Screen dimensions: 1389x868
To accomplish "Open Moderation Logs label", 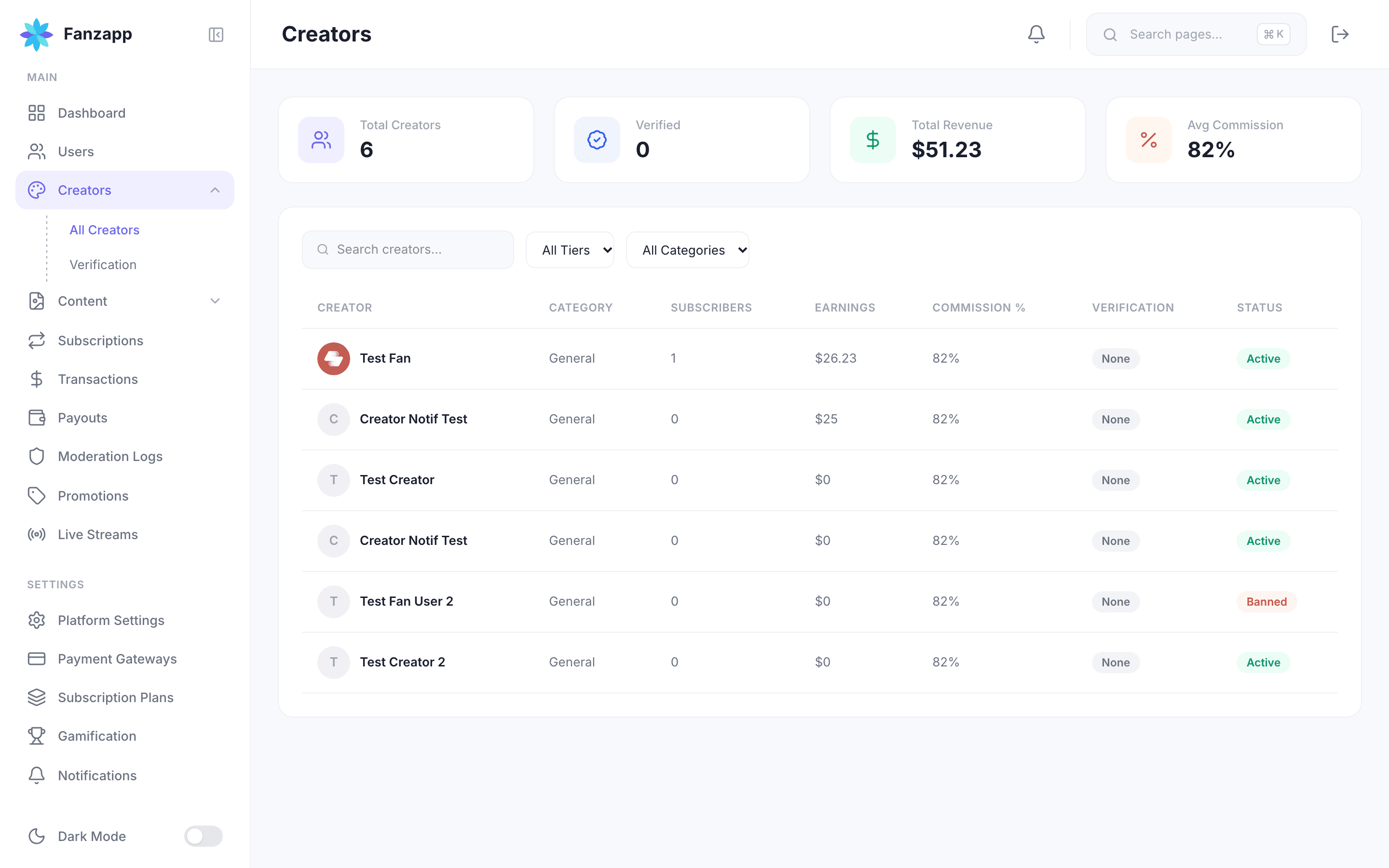I will tap(110, 456).
